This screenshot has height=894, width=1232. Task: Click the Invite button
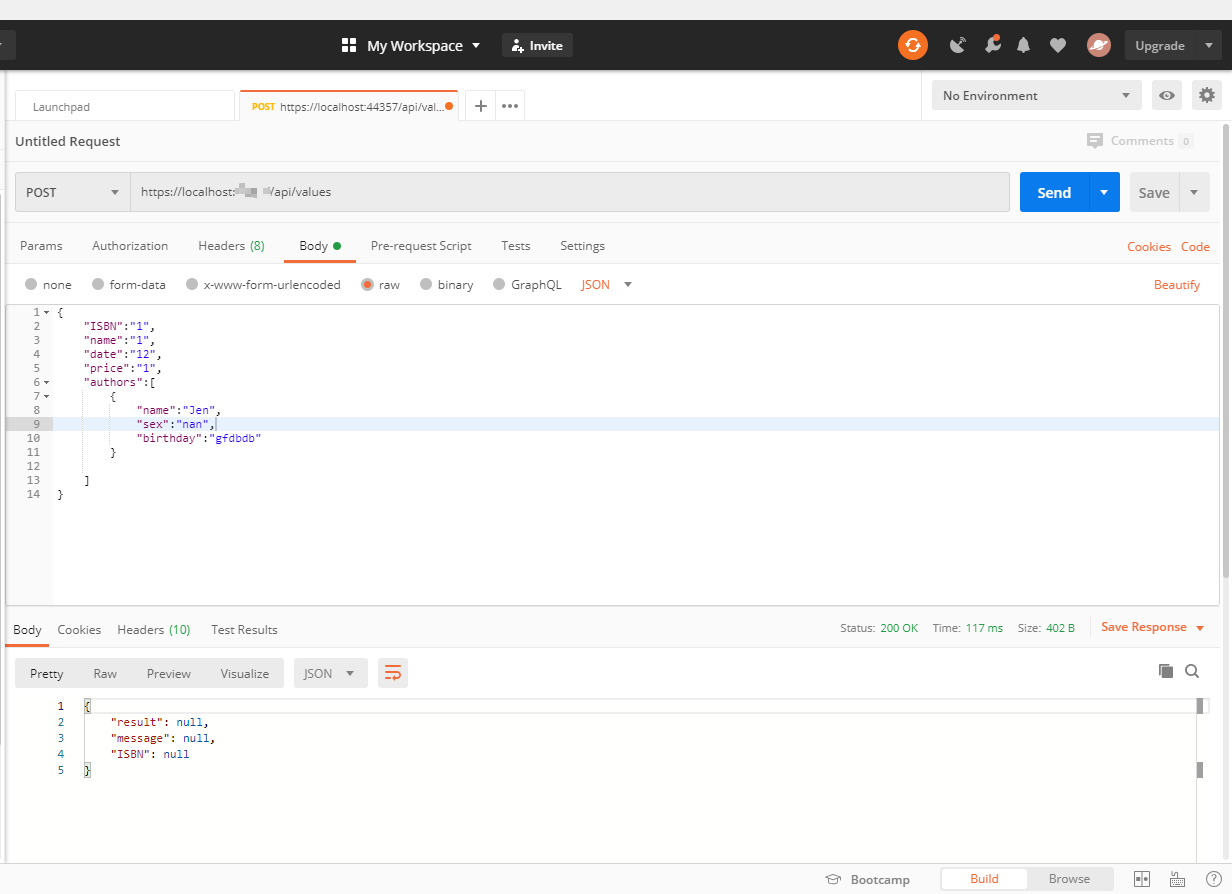[x=537, y=45]
